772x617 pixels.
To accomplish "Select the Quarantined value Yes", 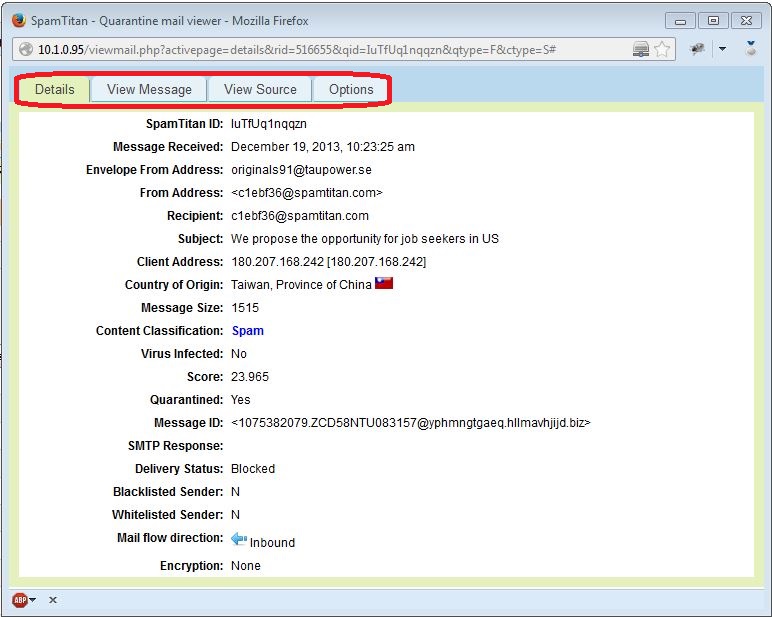I will 241,400.
